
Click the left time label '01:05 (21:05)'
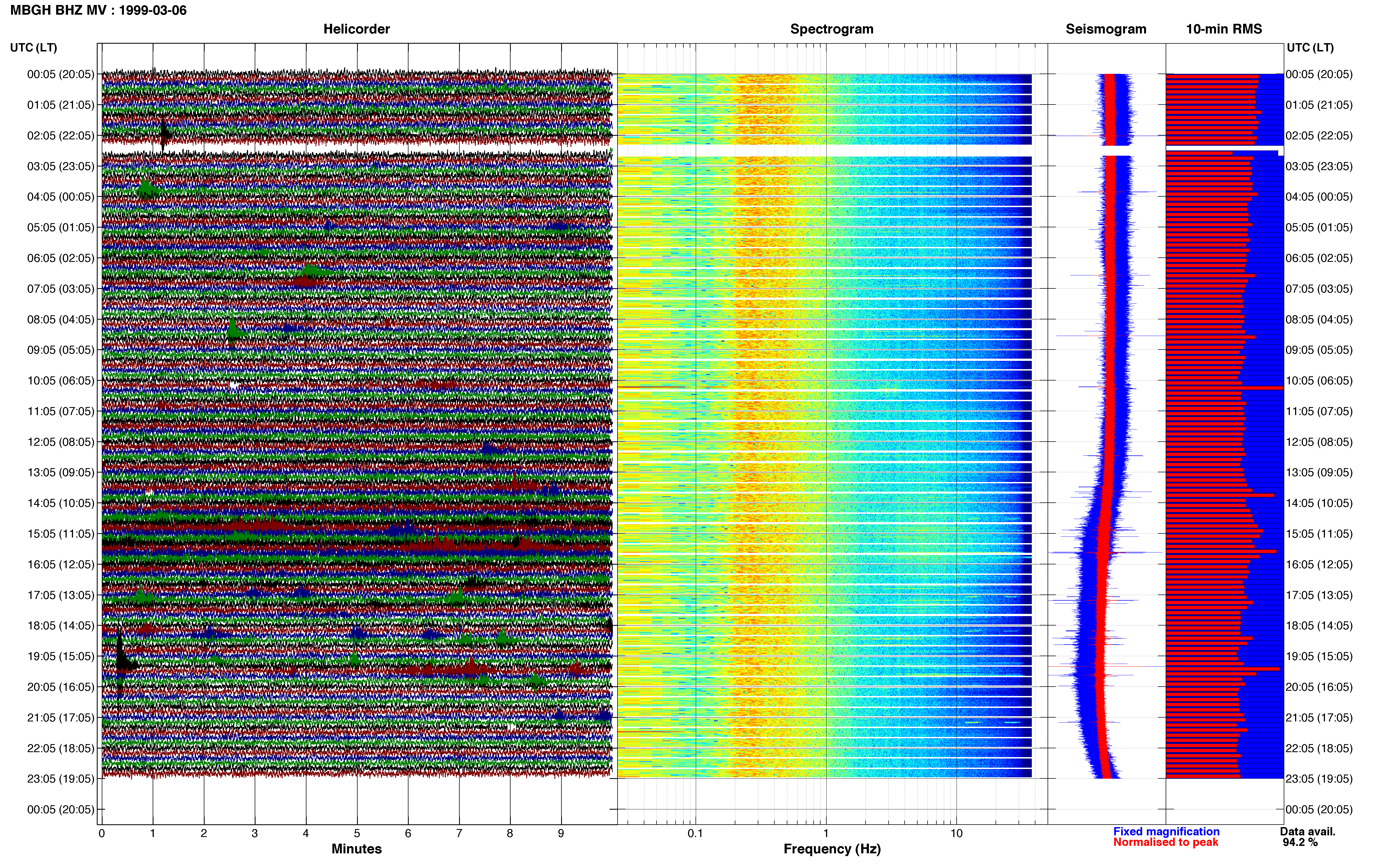pyautogui.click(x=60, y=105)
